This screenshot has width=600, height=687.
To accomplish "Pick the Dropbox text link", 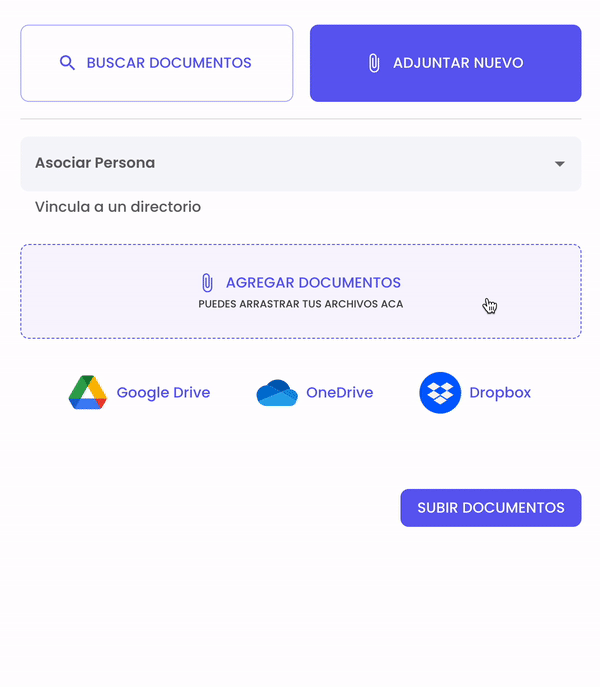I will (x=500, y=393).
